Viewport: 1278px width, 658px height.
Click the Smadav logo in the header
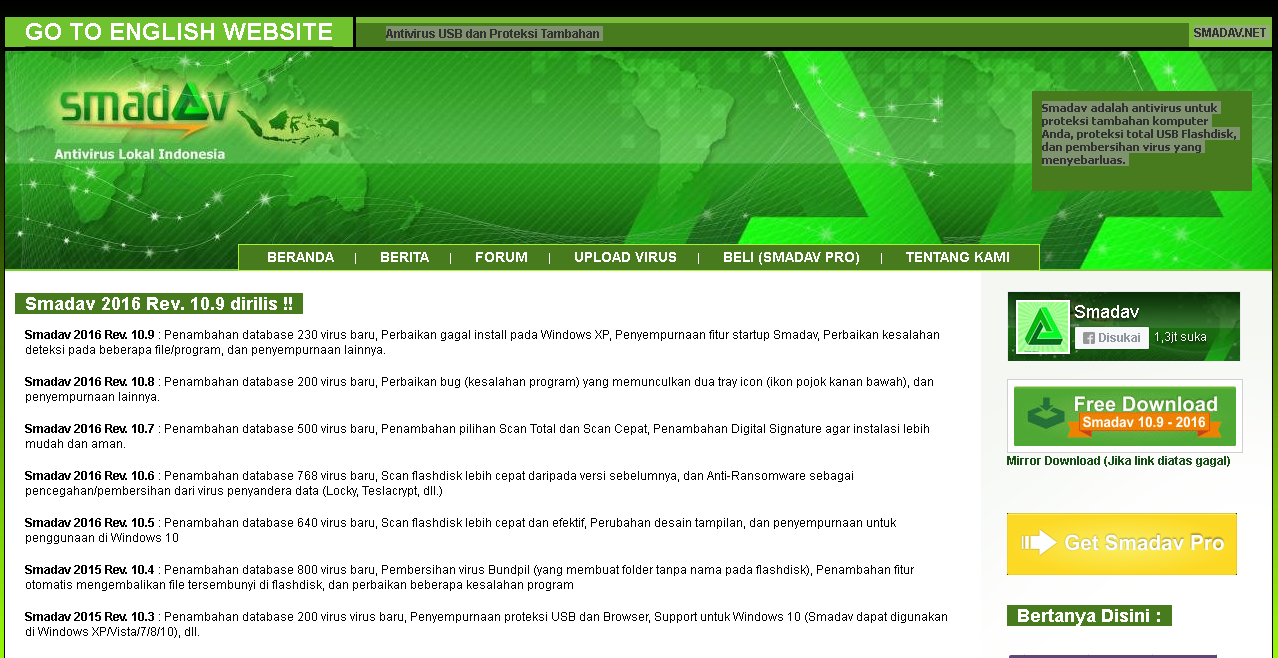click(146, 109)
